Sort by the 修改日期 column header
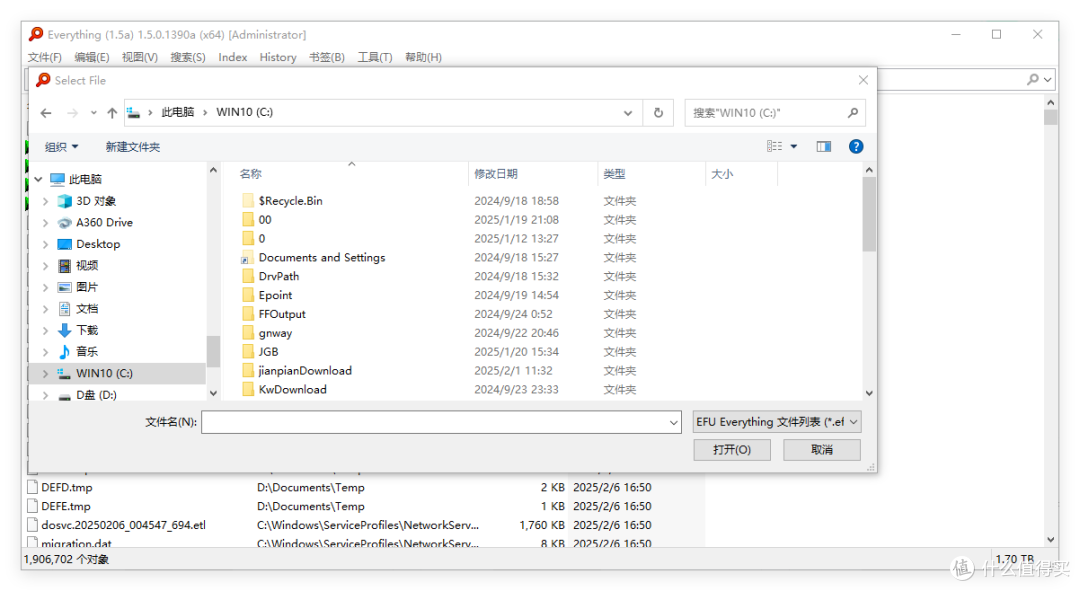1080x591 pixels. [496, 174]
